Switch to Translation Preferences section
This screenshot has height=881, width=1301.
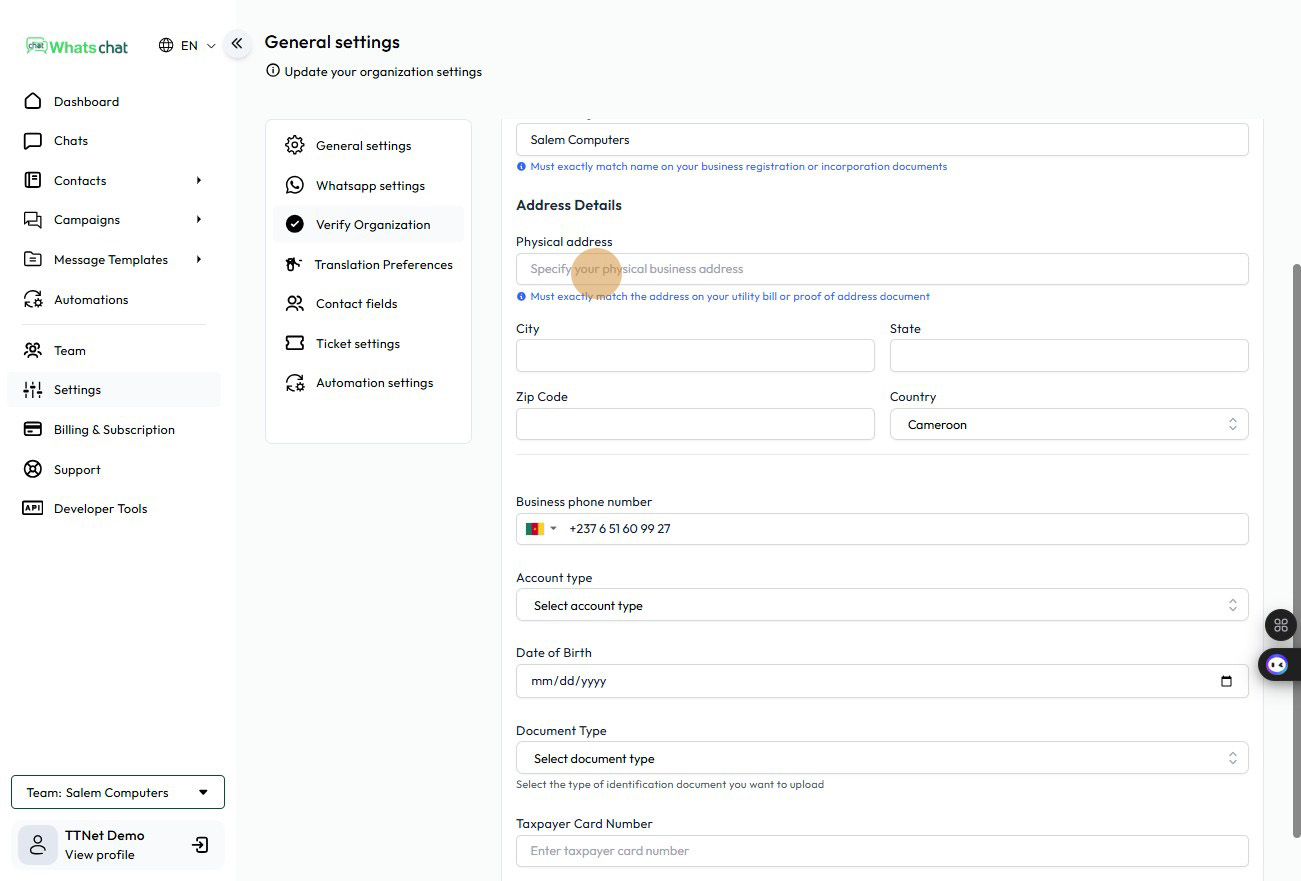tap(382, 265)
